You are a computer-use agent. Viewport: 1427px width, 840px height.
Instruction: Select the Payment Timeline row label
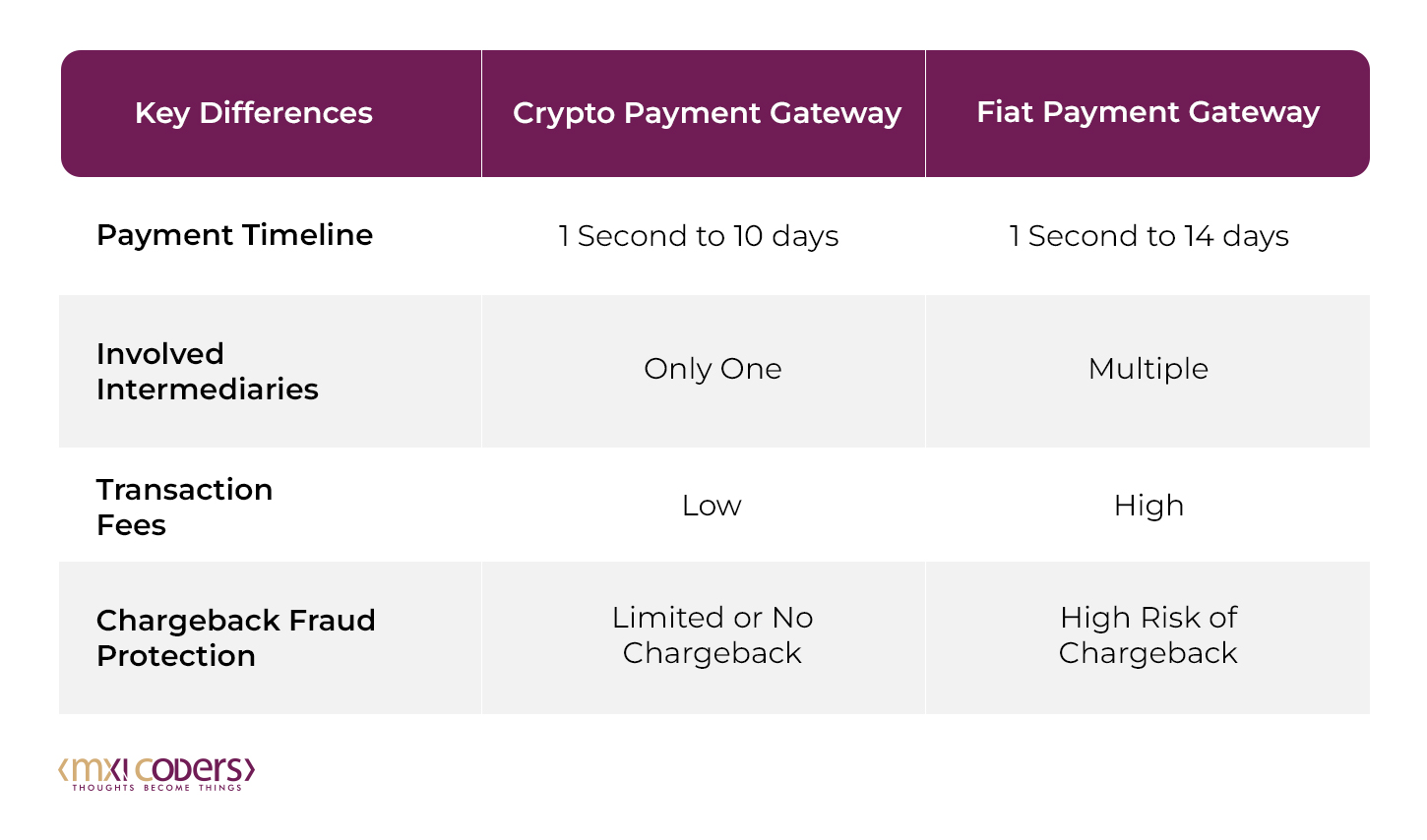click(x=234, y=235)
